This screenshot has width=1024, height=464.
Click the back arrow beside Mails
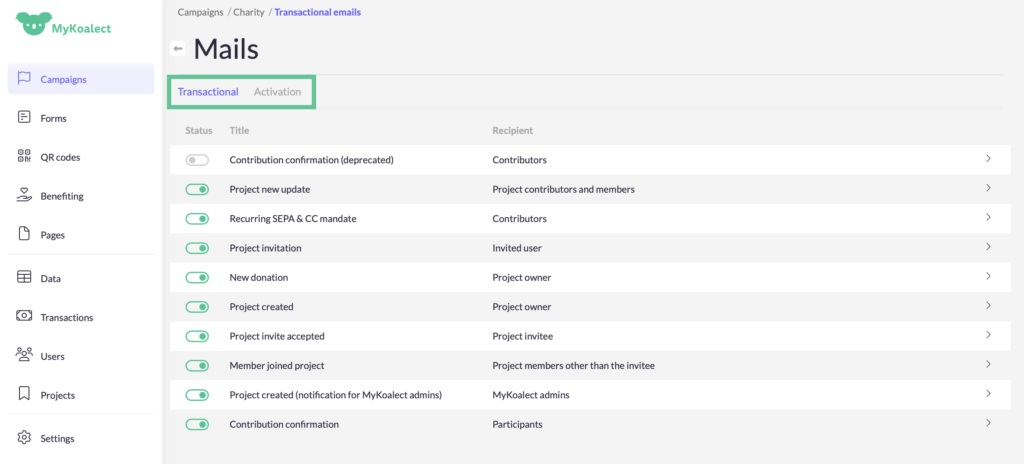(x=178, y=48)
